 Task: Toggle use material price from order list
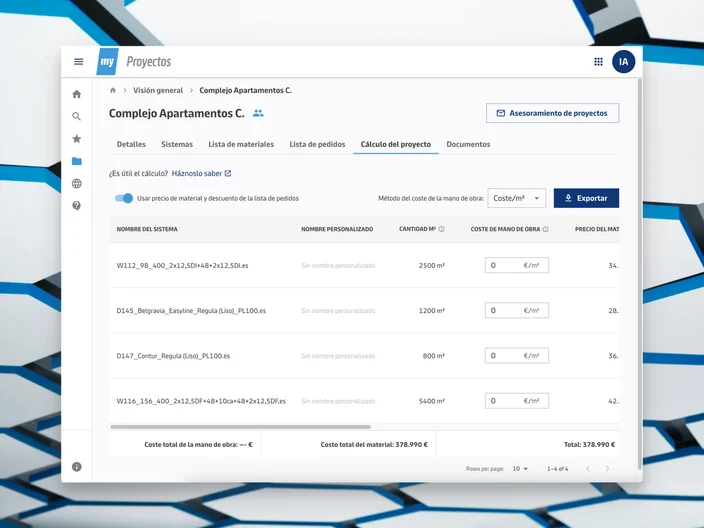124,198
